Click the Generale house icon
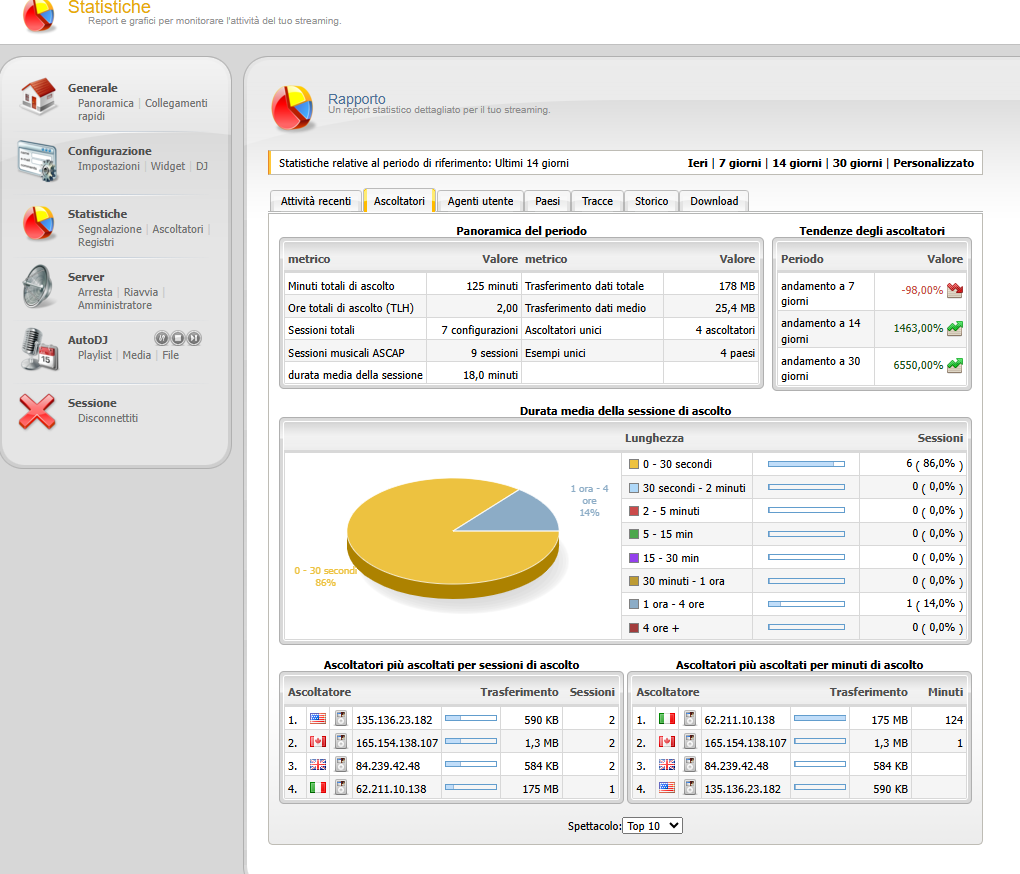Screen dimensions: 1020x874 click(x=38, y=97)
